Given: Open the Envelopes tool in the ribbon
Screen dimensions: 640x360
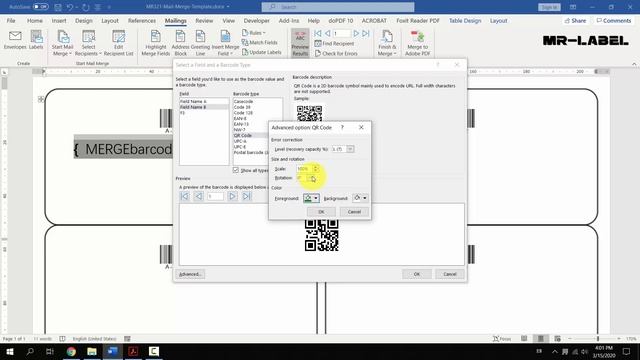Looking at the screenshot, I should tap(15, 40).
